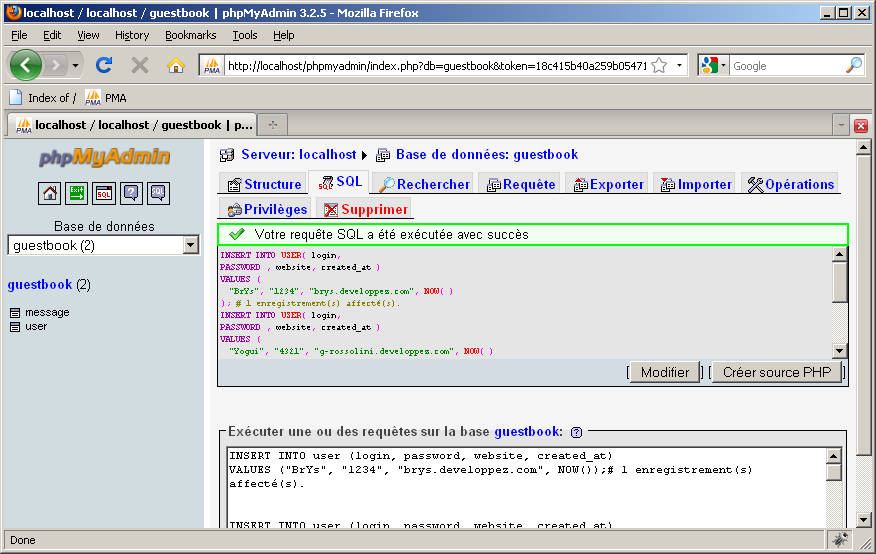The image size is (876, 554).
Task: Click help icon next to guestbook query label
Action: click(x=576, y=432)
